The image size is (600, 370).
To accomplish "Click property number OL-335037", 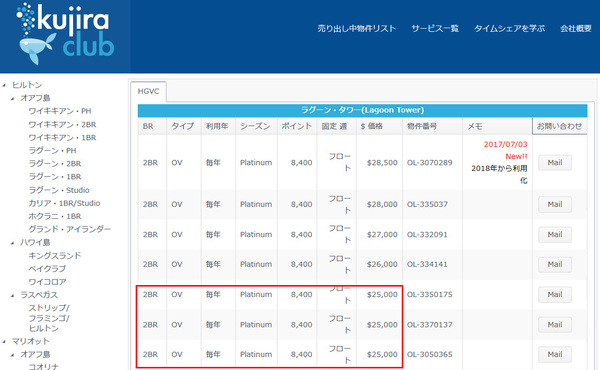I will click(x=427, y=204).
